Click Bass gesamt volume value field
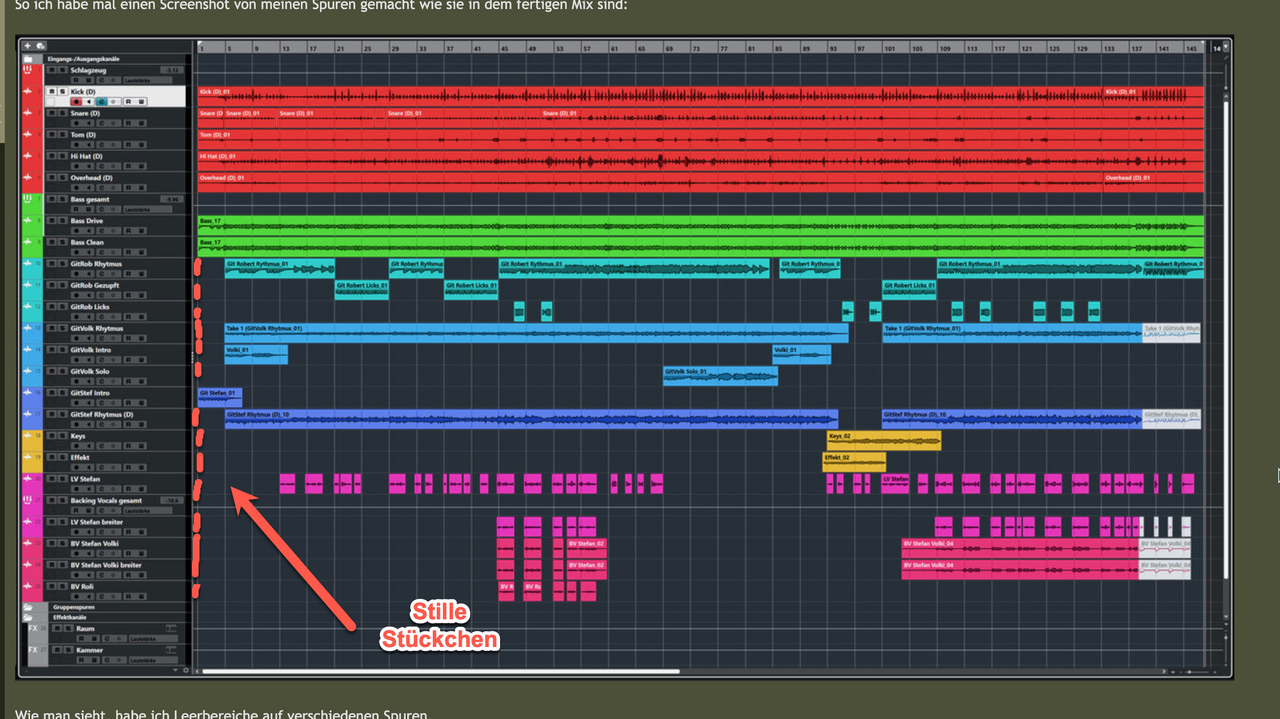This screenshot has height=719, width=1280. 171,199
